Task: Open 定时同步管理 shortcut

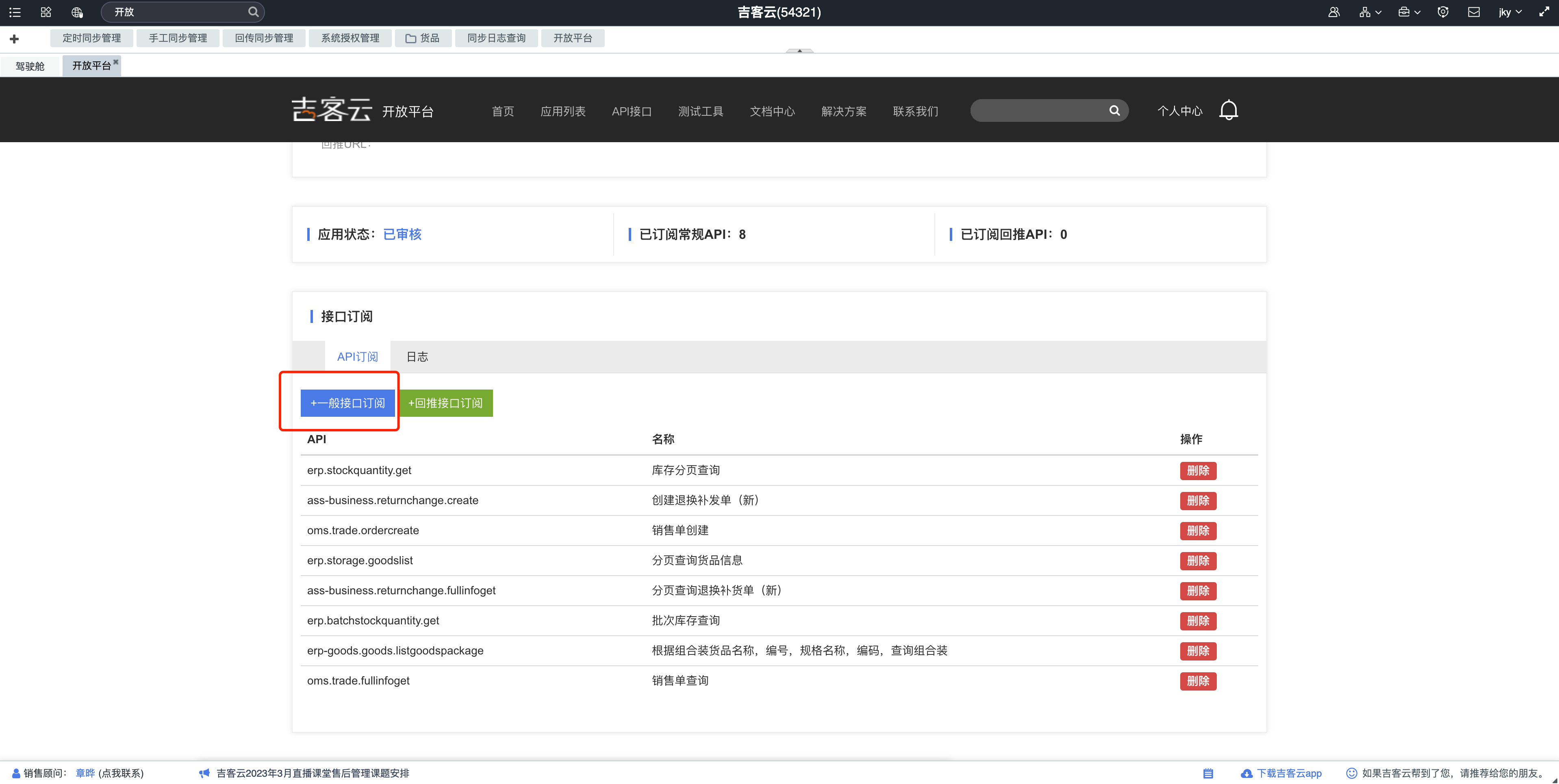Action: pyautogui.click(x=92, y=38)
